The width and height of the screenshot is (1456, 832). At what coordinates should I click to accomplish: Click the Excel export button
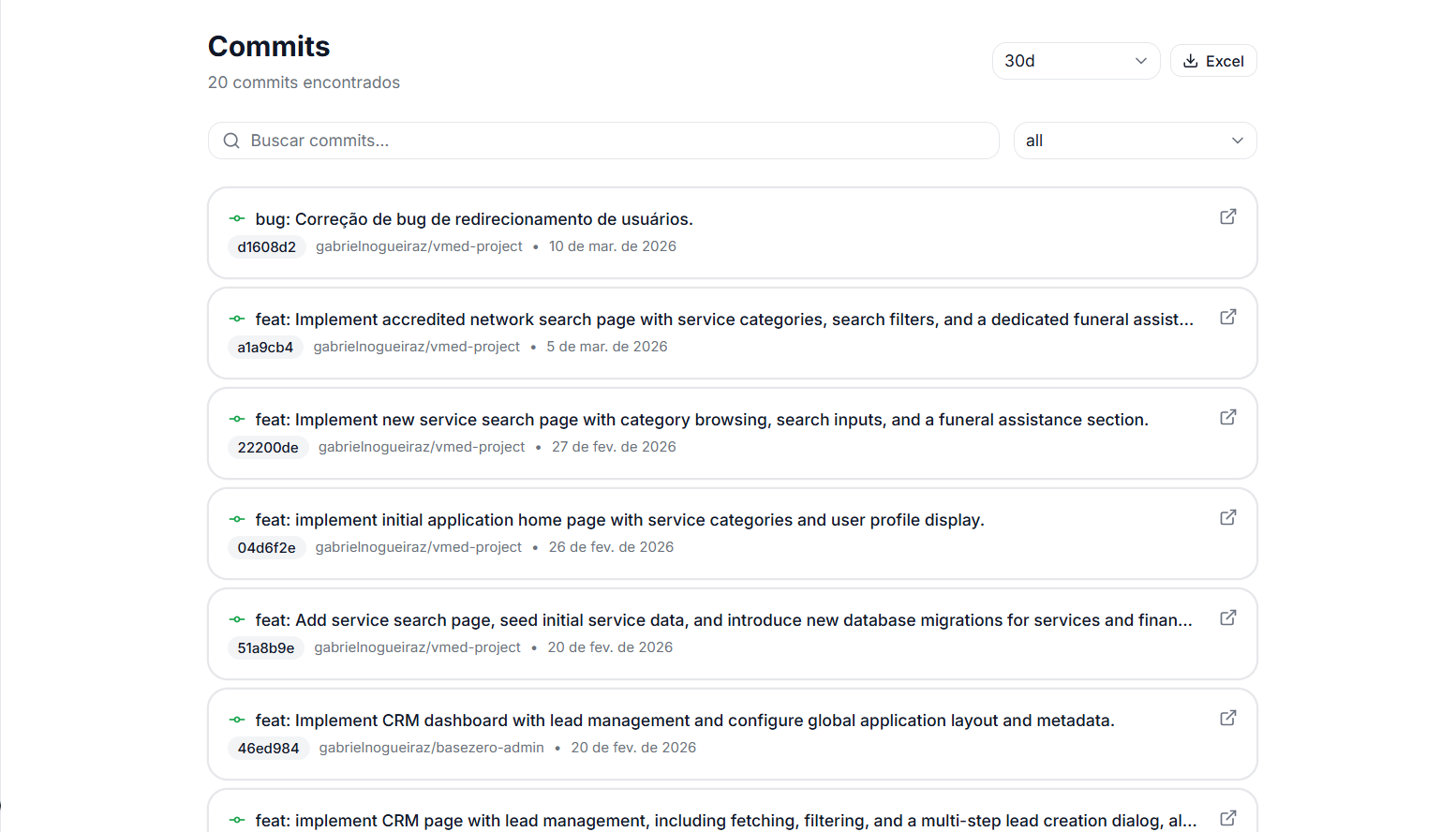click(x=1213, y=60)
